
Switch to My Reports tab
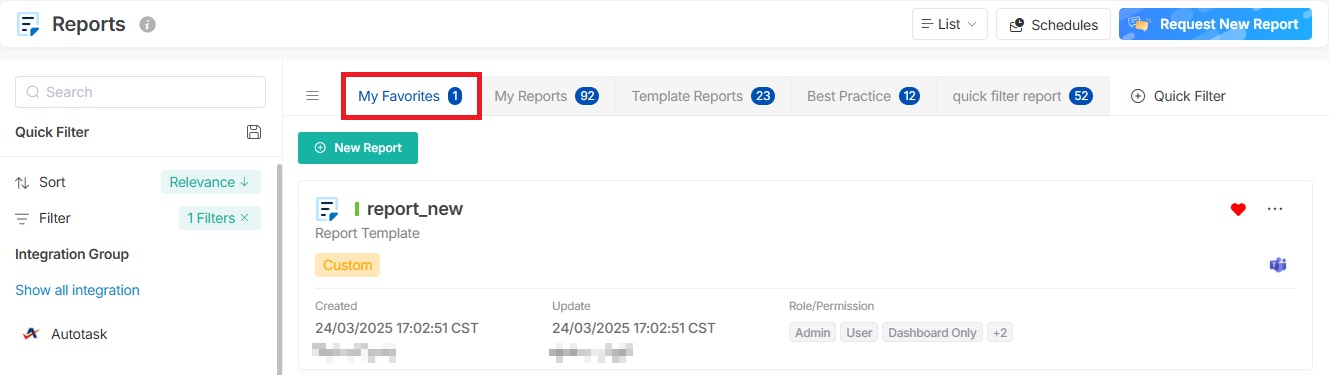click(546, 96)
